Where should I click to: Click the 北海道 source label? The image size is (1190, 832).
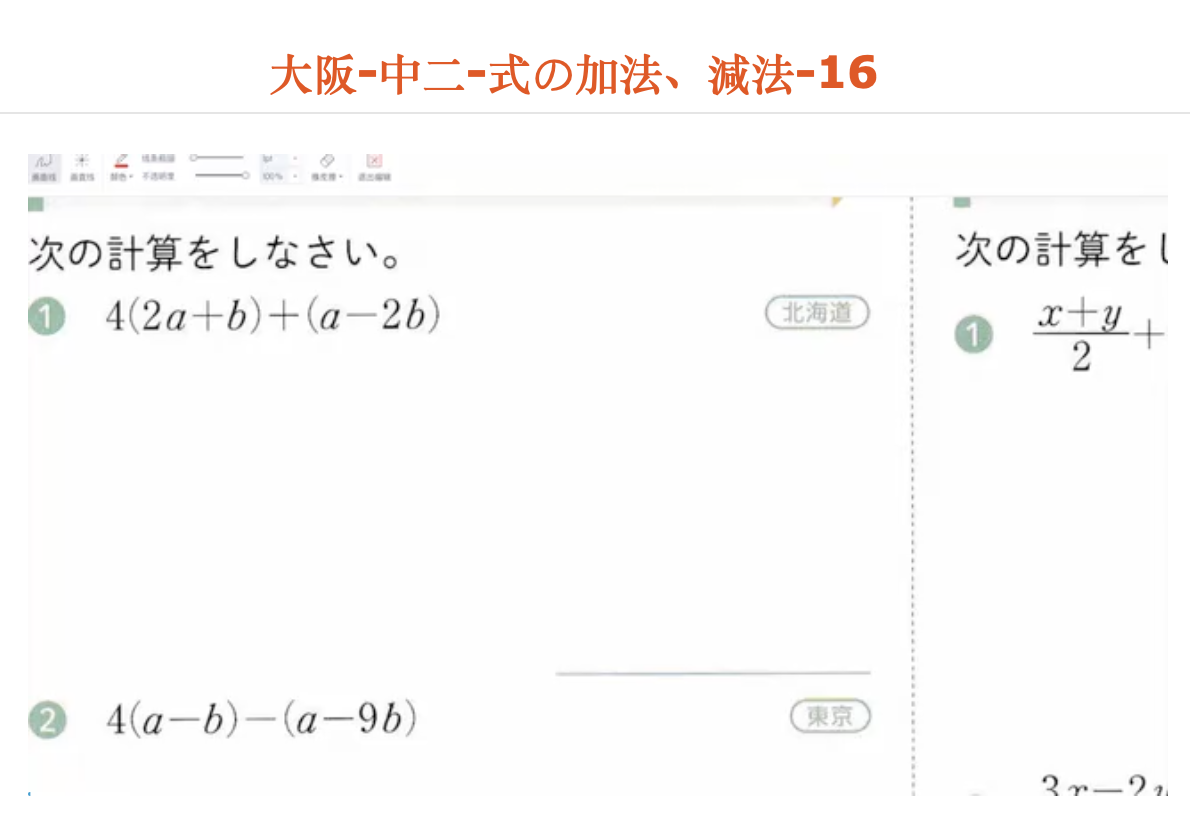(817, 312)
